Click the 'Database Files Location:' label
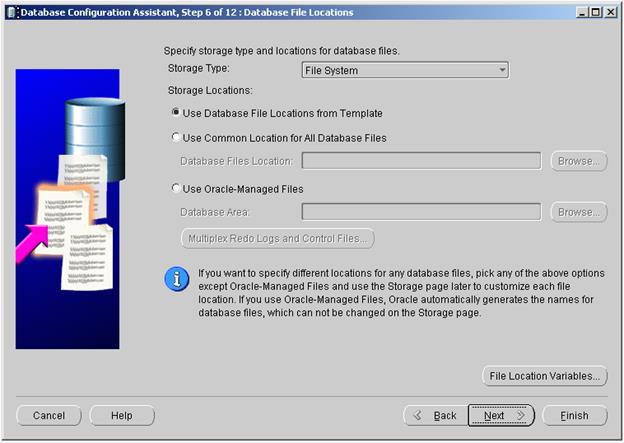624x443 pixels. pyautogui.click(x=236, y=161)
